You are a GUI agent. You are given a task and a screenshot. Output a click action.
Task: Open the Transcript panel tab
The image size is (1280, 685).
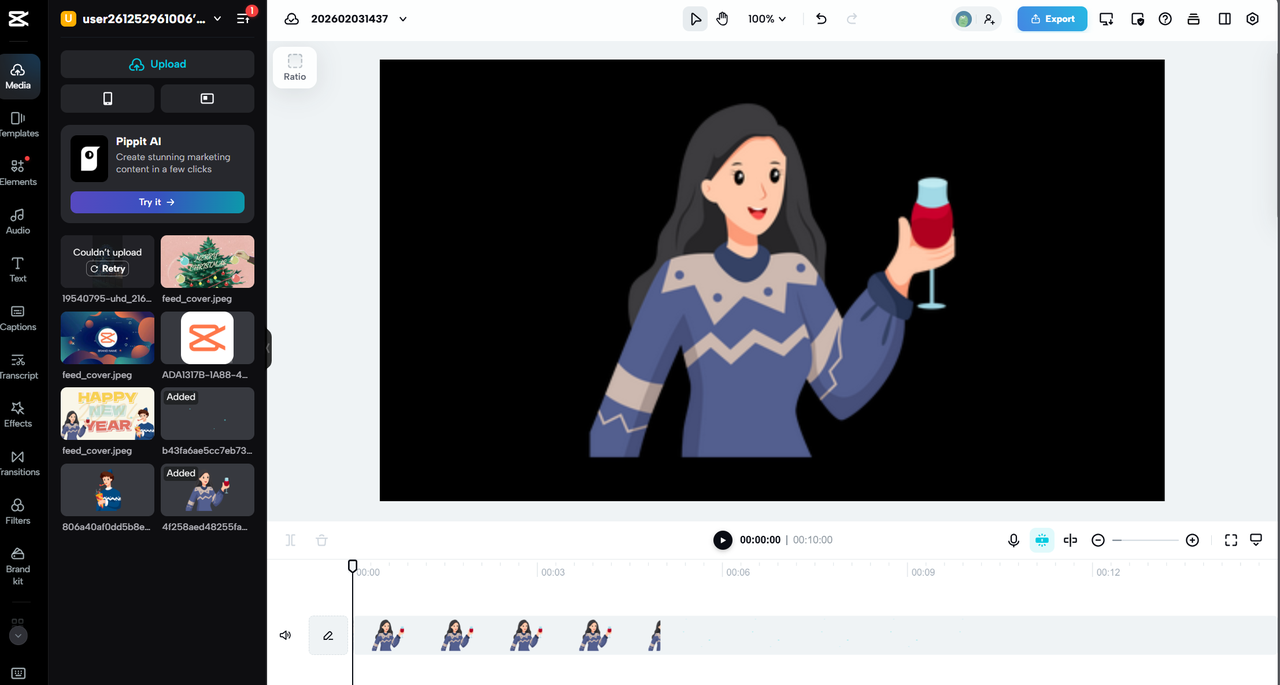pos(17,366)
